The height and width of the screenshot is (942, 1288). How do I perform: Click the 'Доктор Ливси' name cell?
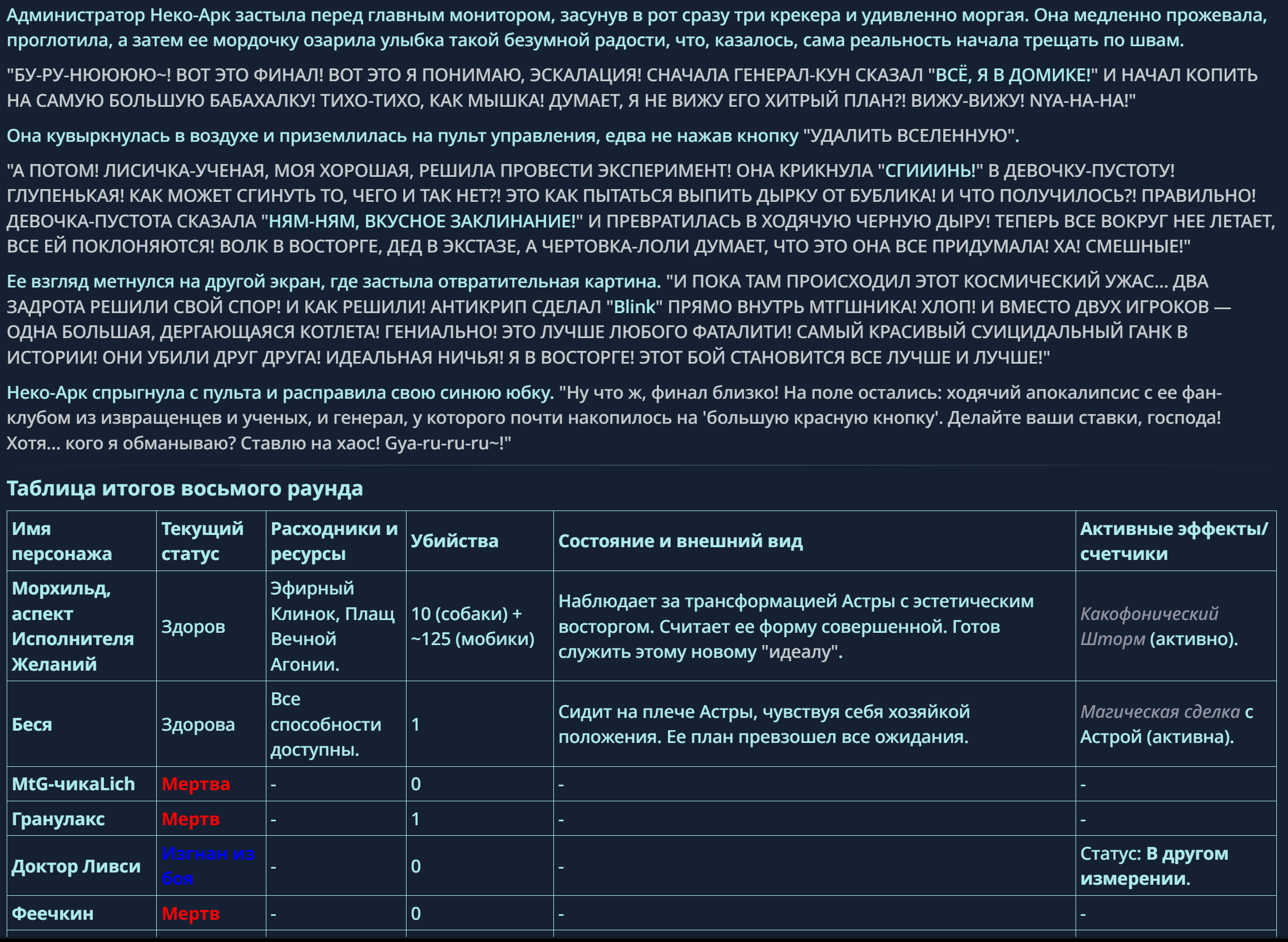tap(76, 866)
